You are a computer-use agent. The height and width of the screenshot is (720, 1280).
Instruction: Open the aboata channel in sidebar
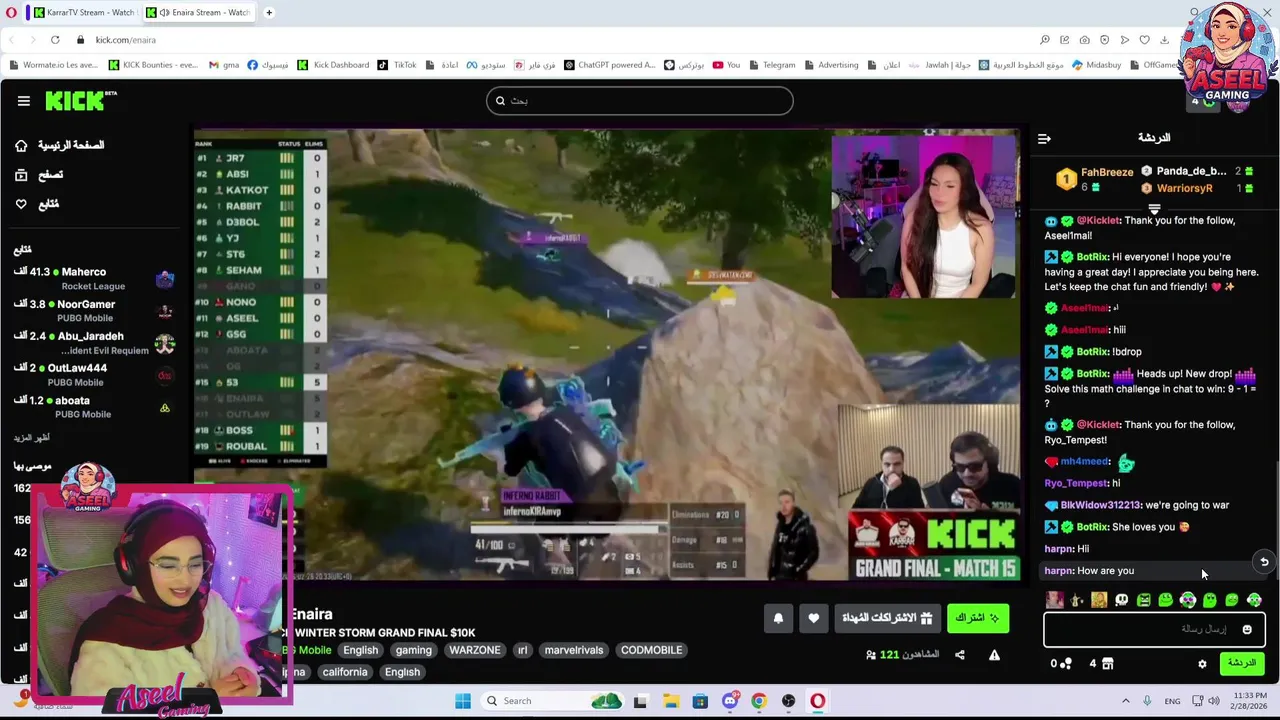pyautogui.click(x=95, y=407)
